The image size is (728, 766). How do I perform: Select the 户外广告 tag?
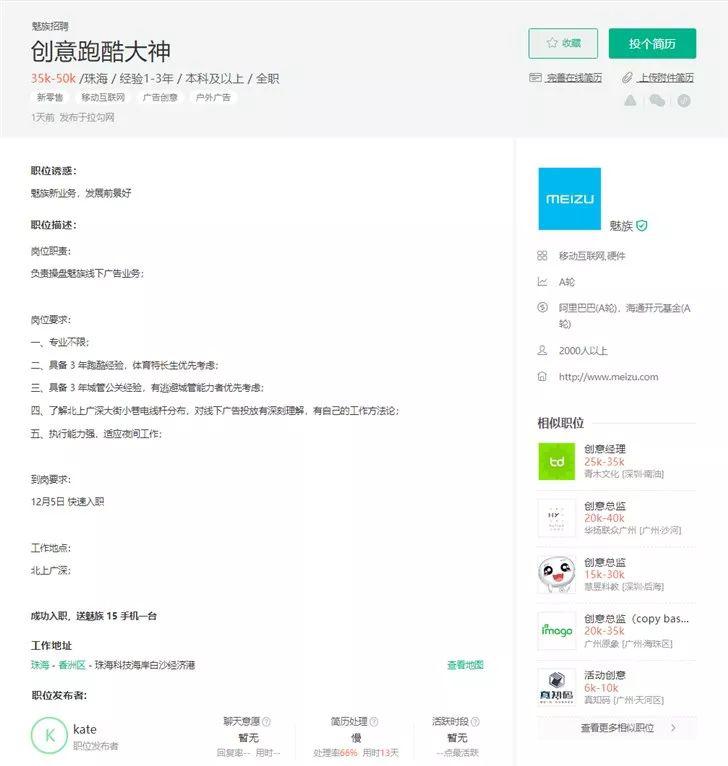click(x=213, y=98)
